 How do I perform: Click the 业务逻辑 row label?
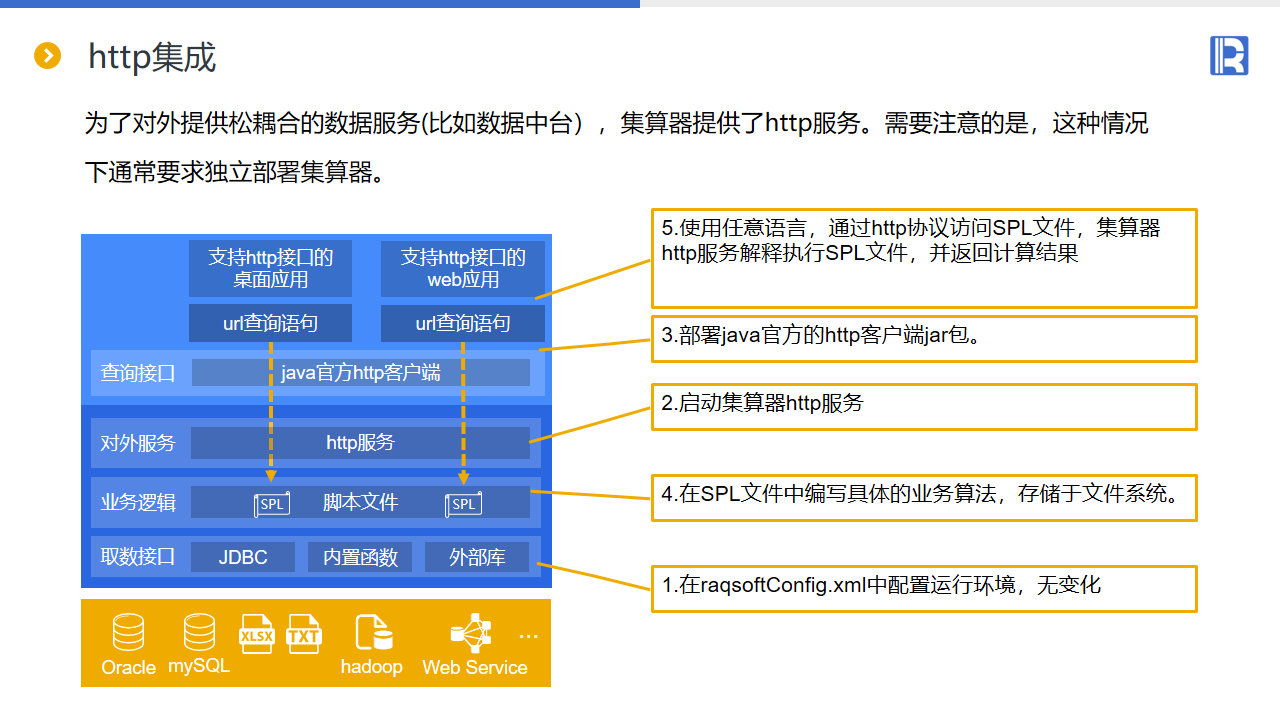coord(138,502)
